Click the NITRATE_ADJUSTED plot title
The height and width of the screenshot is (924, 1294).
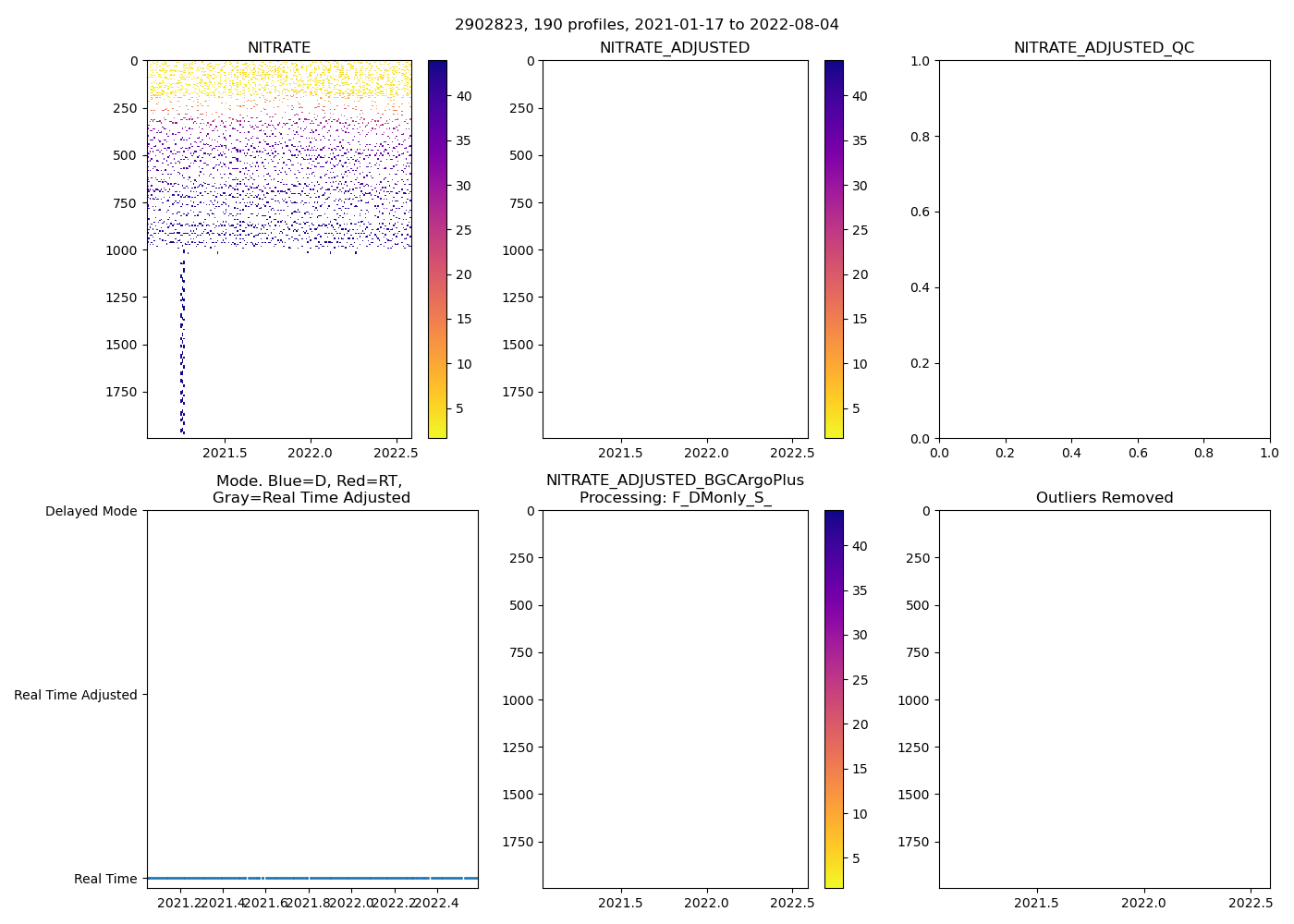[674, 48]
